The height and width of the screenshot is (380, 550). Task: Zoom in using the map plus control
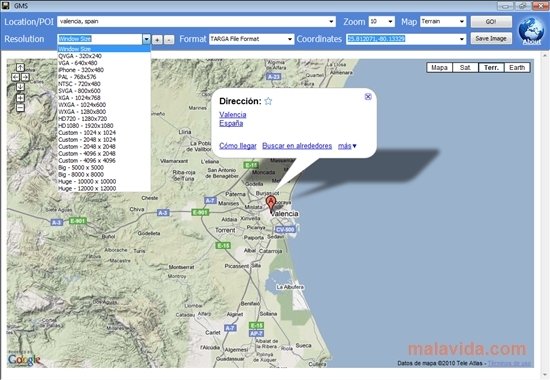(x=20, y=98)
